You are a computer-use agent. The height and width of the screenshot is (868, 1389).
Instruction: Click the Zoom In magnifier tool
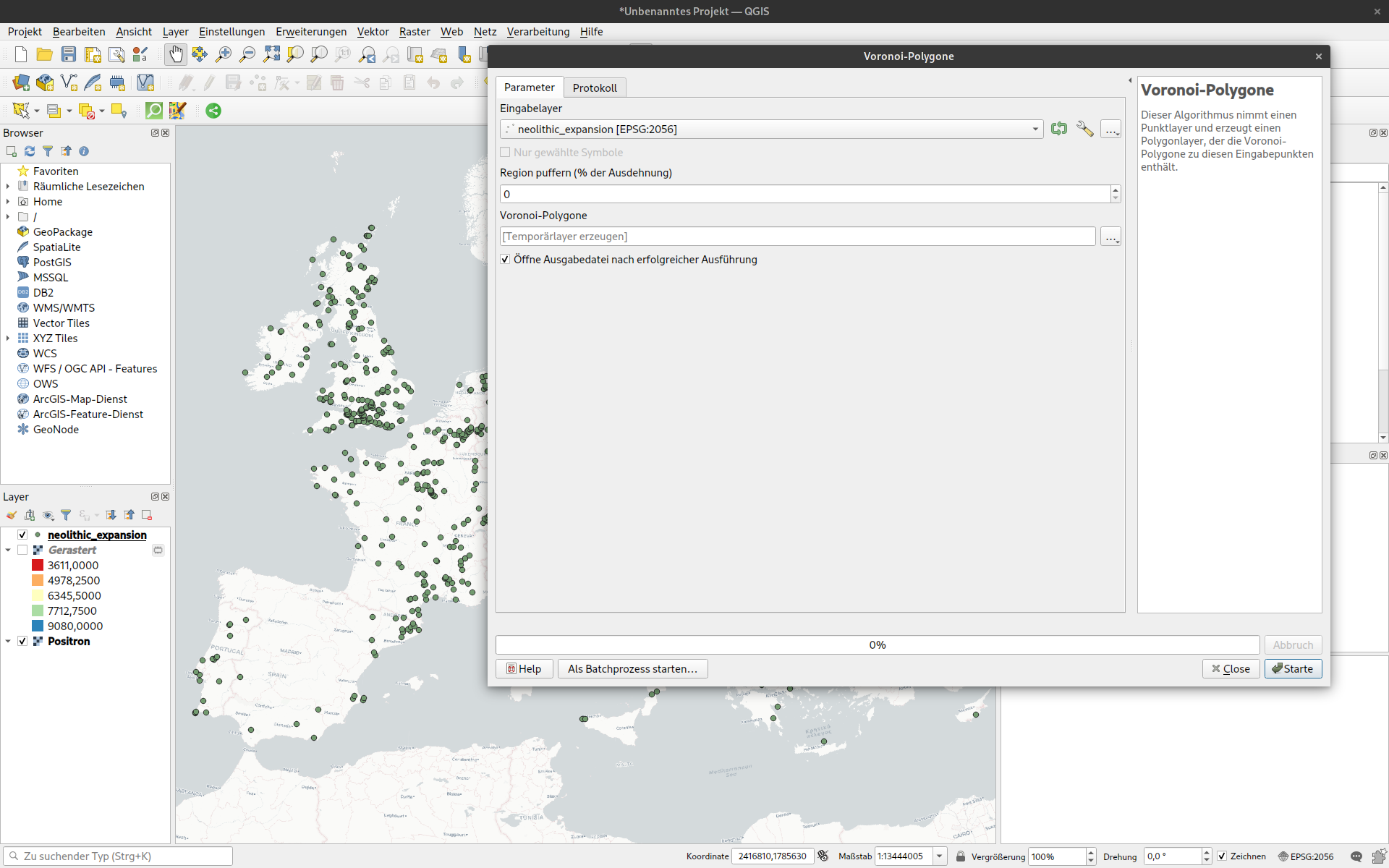click(x=224, y=54)
